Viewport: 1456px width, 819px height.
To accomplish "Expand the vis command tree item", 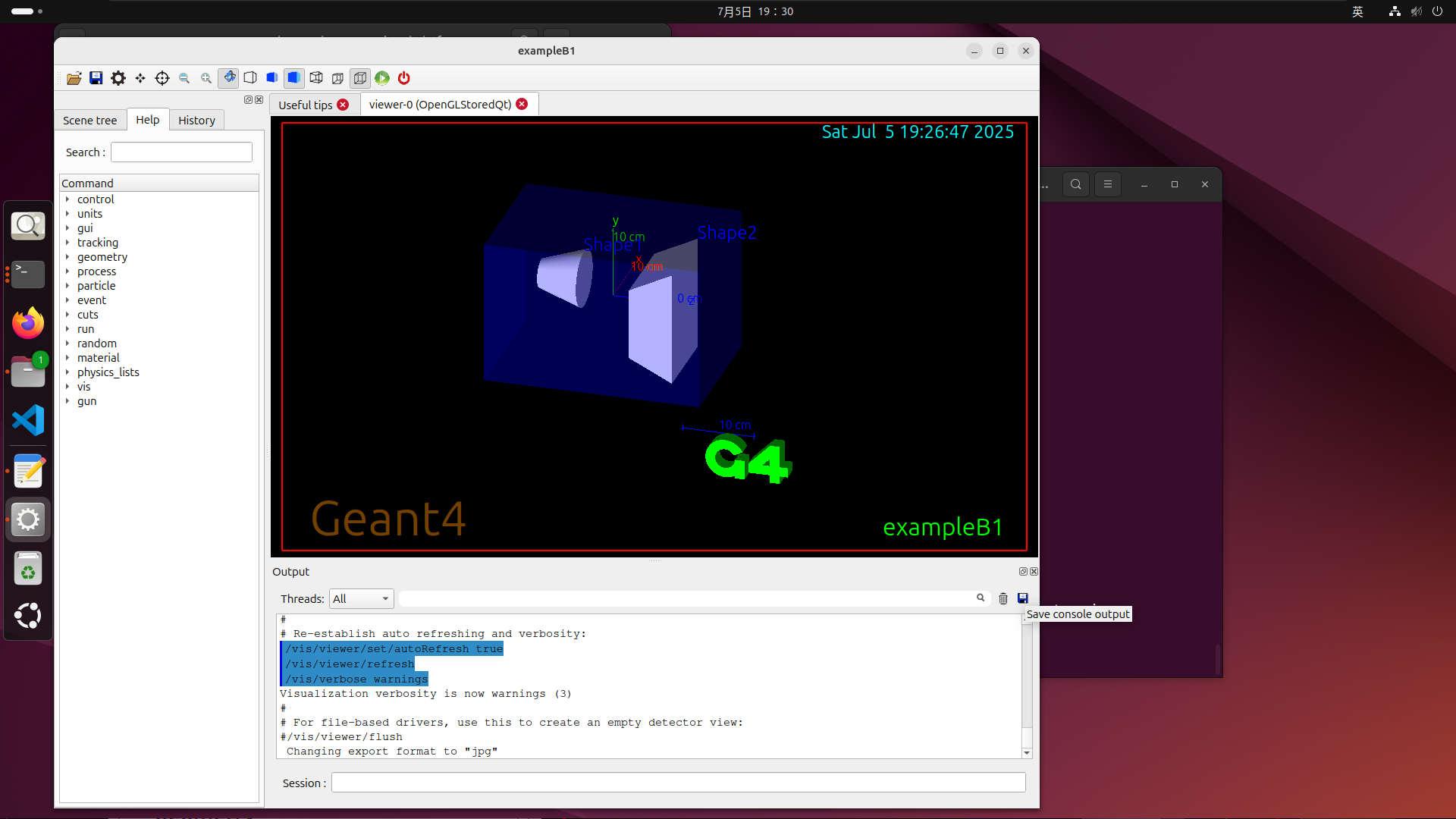I will pyautogui.click(x=67, y=387).
